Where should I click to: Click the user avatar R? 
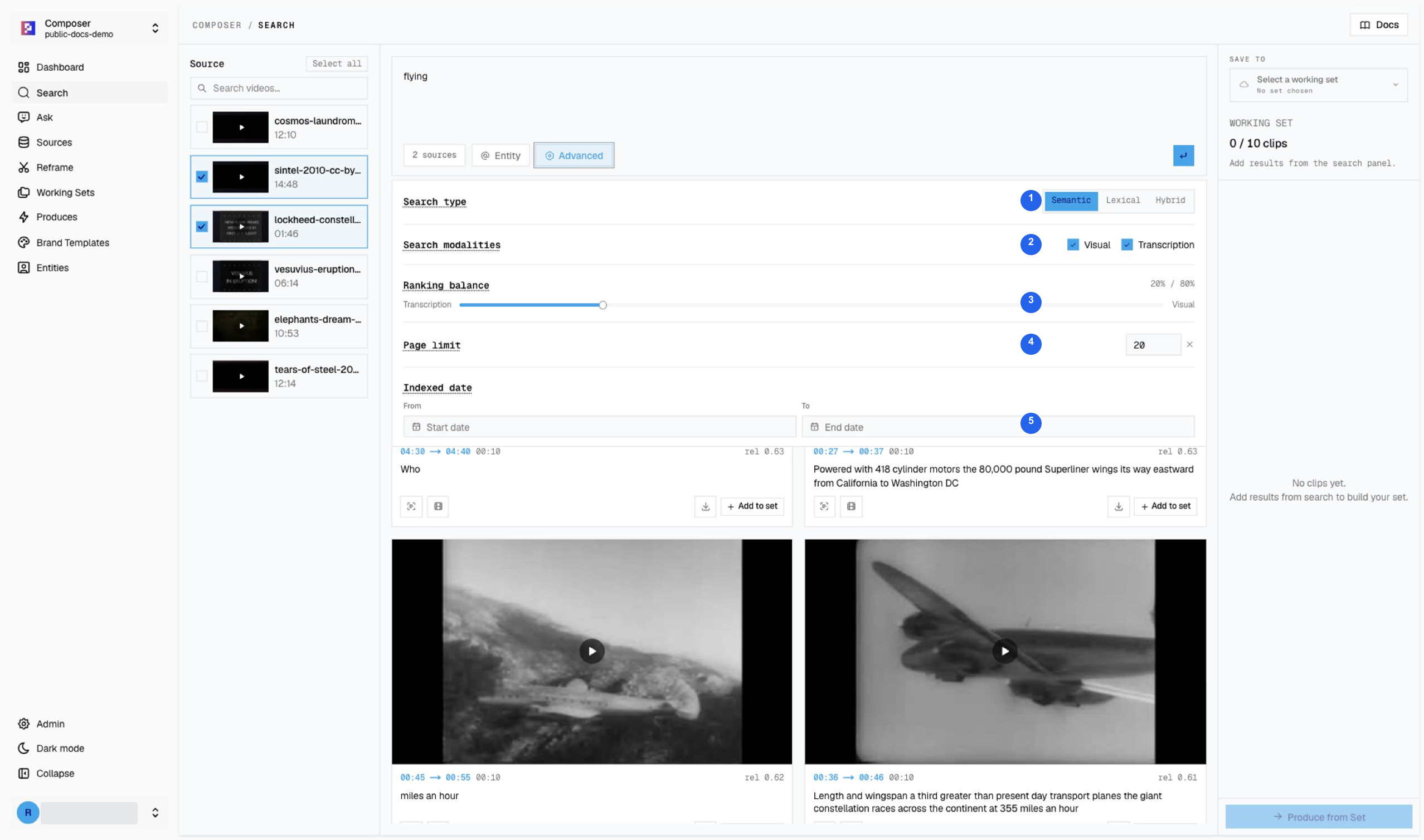pos(28,812)
